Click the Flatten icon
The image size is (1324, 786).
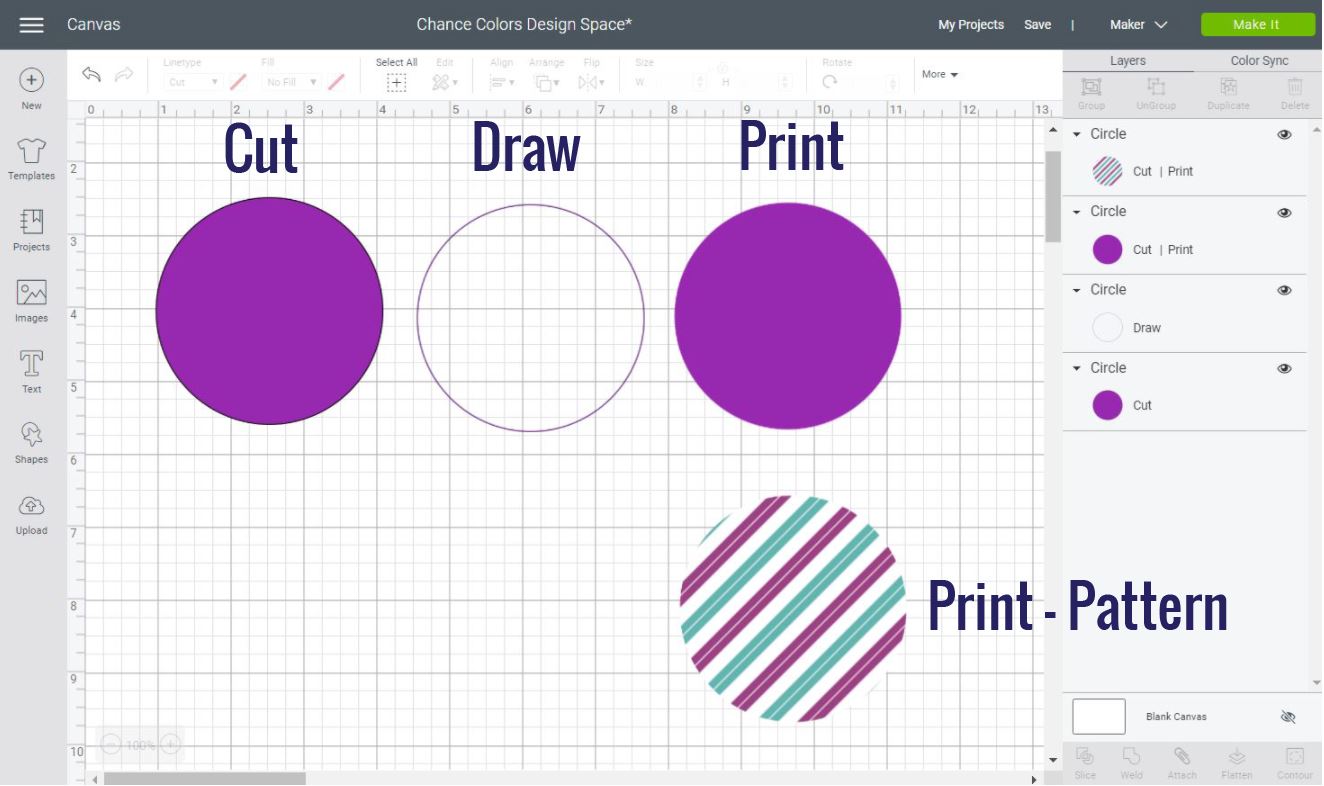click(x=1237, y=760)
